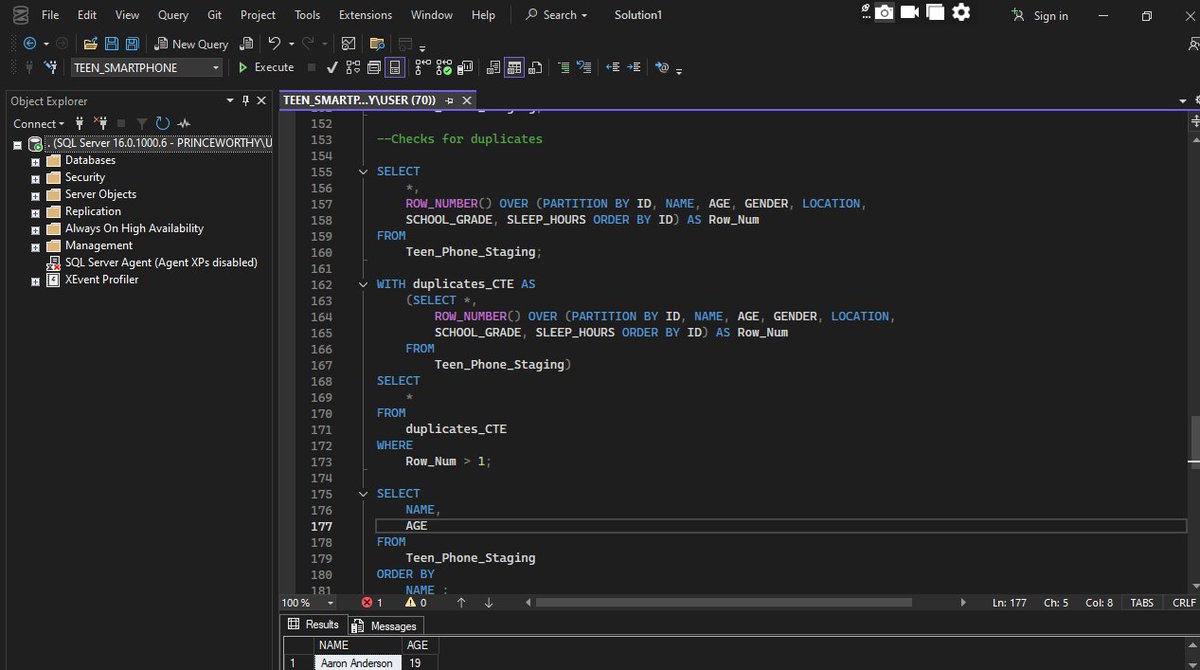Open the Query menu
The image size is (1200, 670).
click(173, 15)
